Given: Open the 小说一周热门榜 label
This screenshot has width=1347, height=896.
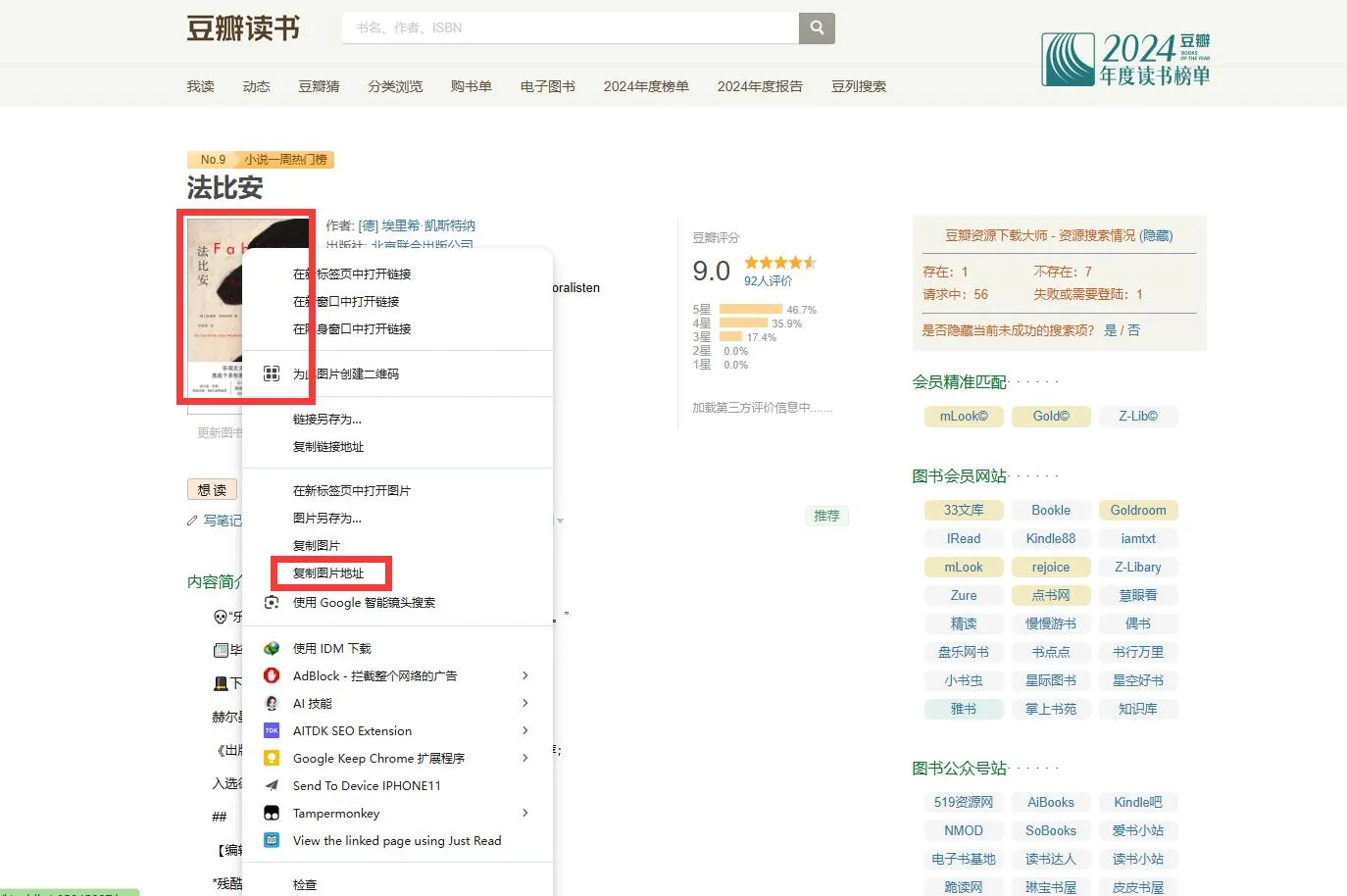Looking at the screenshot, I should point(286,160).
